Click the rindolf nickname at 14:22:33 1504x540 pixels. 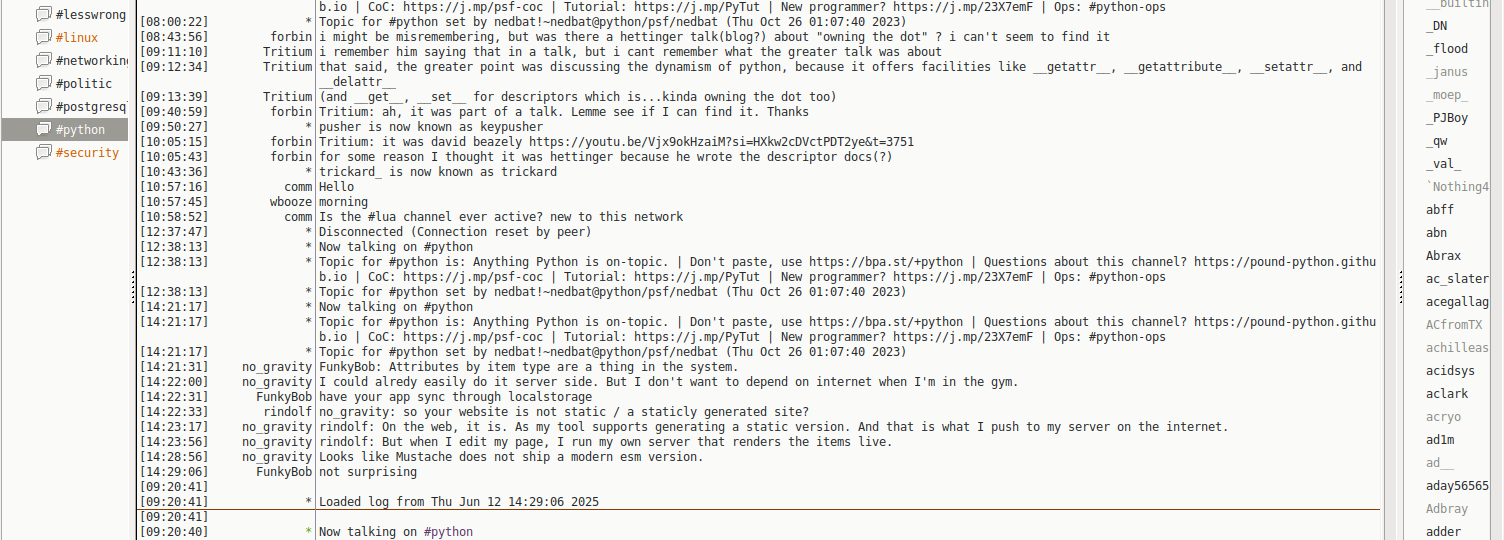[288, 412]
